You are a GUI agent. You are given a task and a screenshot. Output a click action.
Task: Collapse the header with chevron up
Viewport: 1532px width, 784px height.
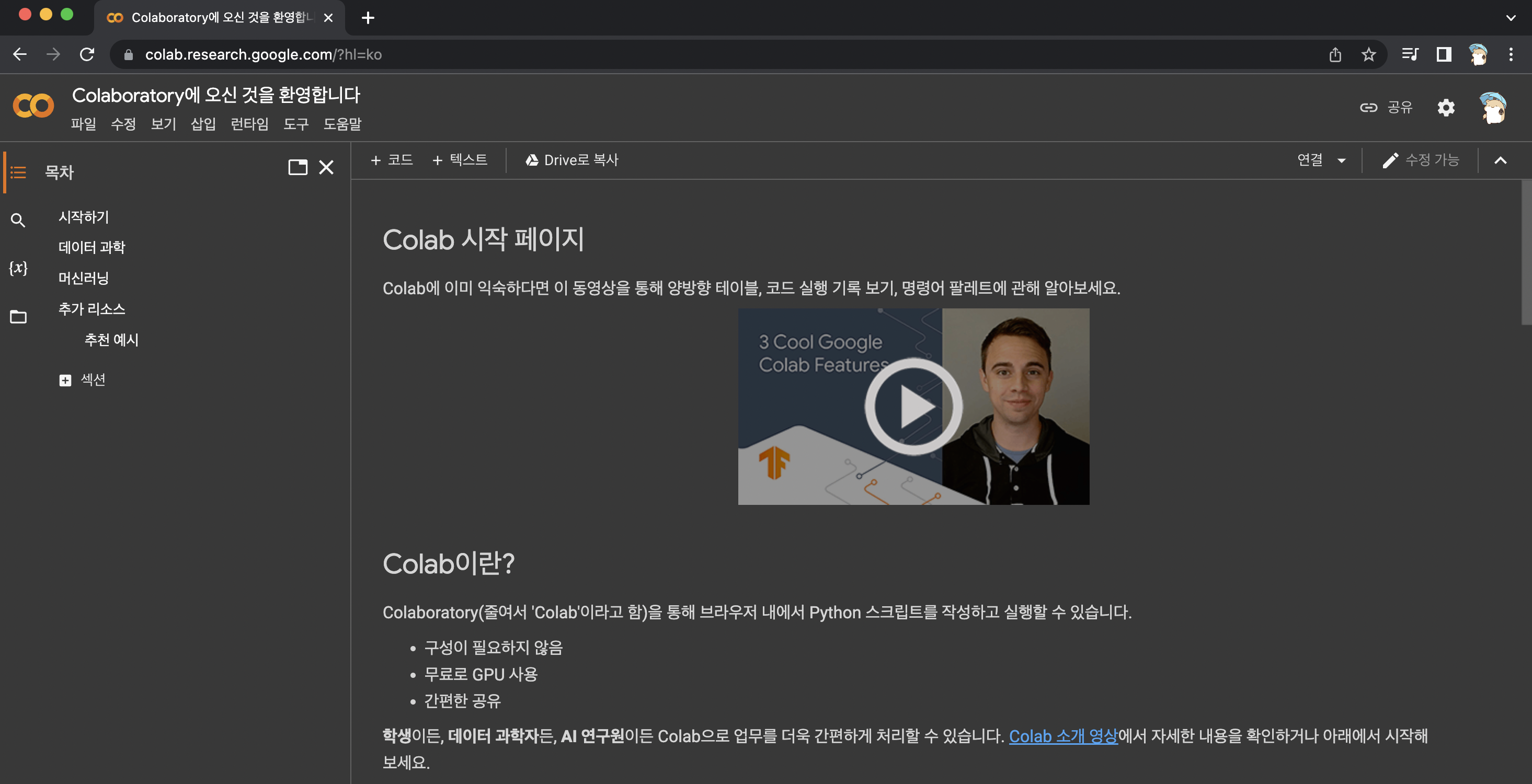click(x=1500, y=160)
